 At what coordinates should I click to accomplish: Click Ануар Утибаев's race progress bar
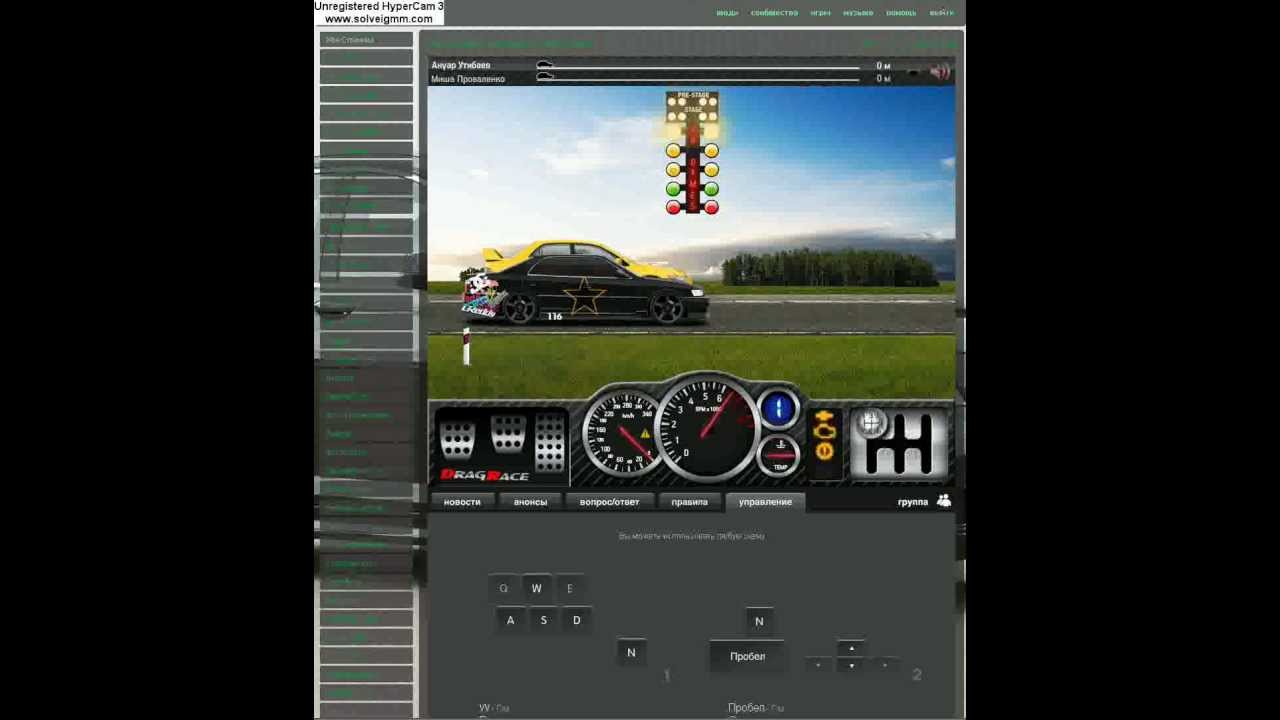(698, 66)
